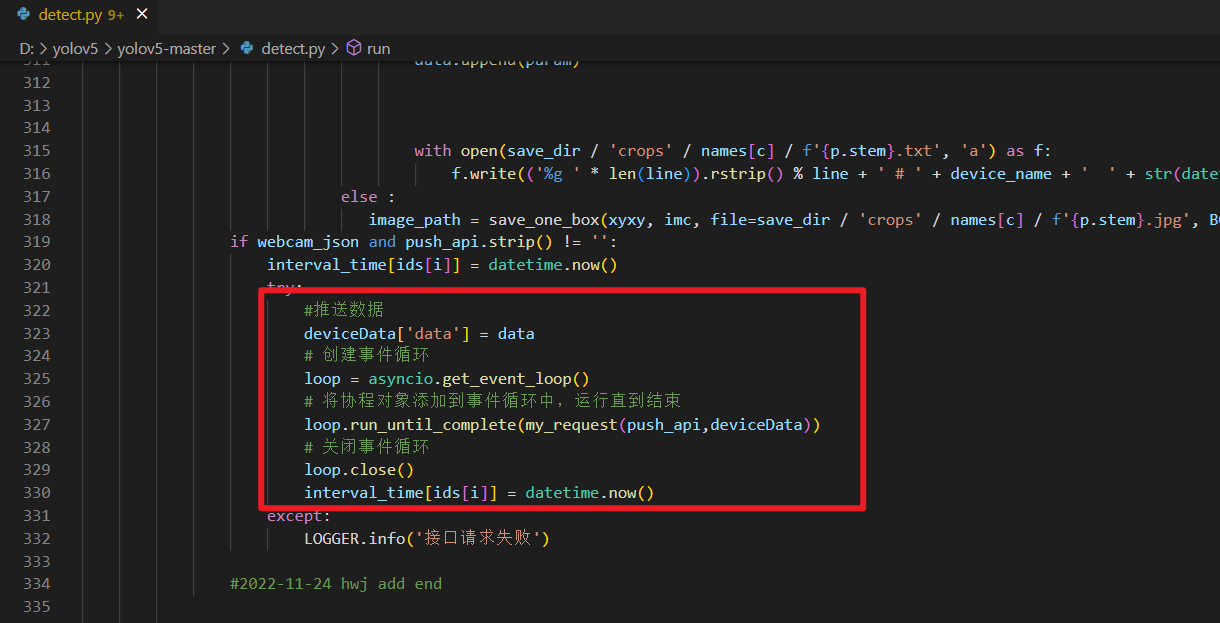Expand the yolov5-master breadcrumb

pos(166,48)
